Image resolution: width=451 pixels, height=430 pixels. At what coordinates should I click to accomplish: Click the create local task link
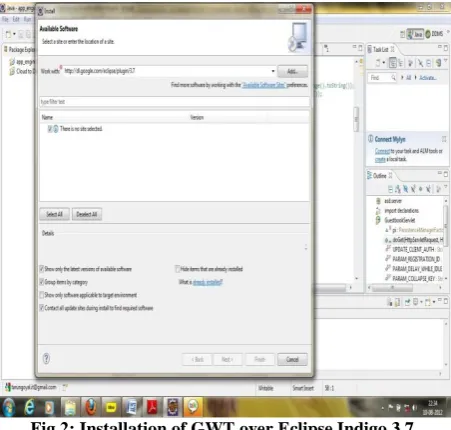pyautogui.click(x=380, y=159)
